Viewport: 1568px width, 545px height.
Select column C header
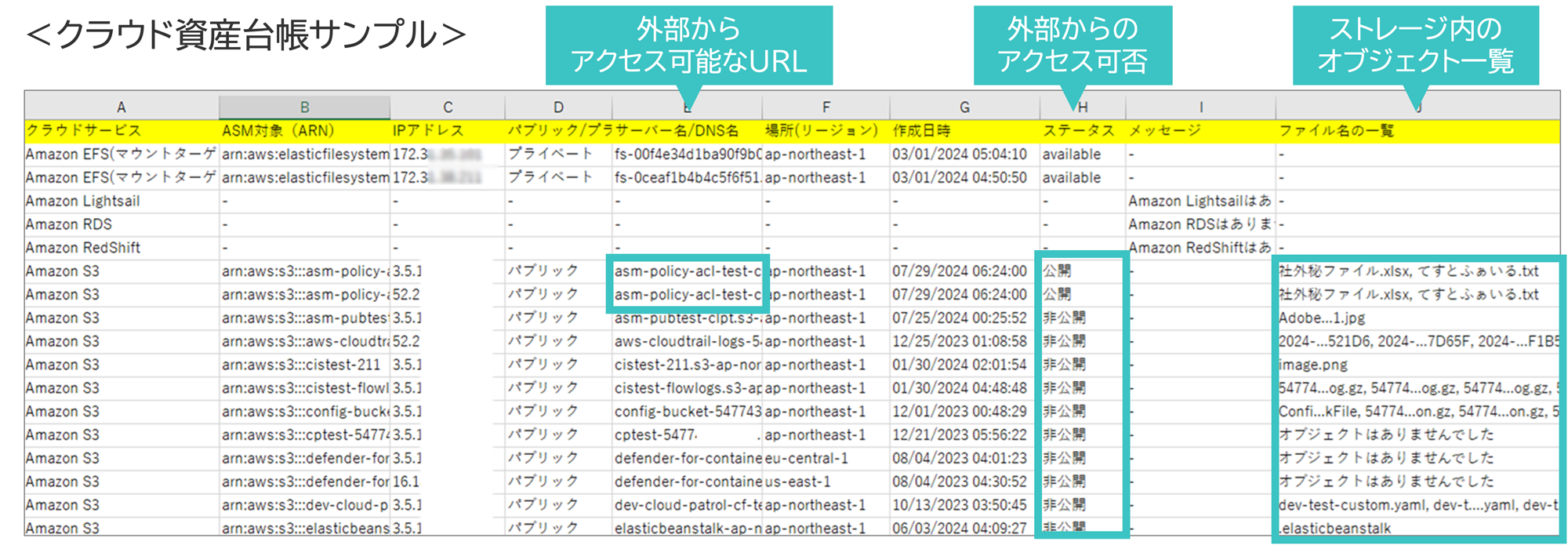tap(448, 107)
